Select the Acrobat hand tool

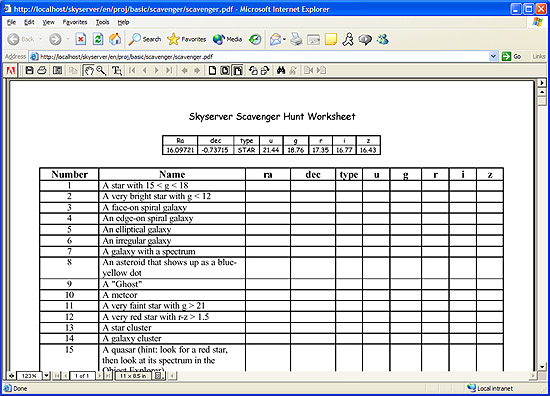point(88,71)
